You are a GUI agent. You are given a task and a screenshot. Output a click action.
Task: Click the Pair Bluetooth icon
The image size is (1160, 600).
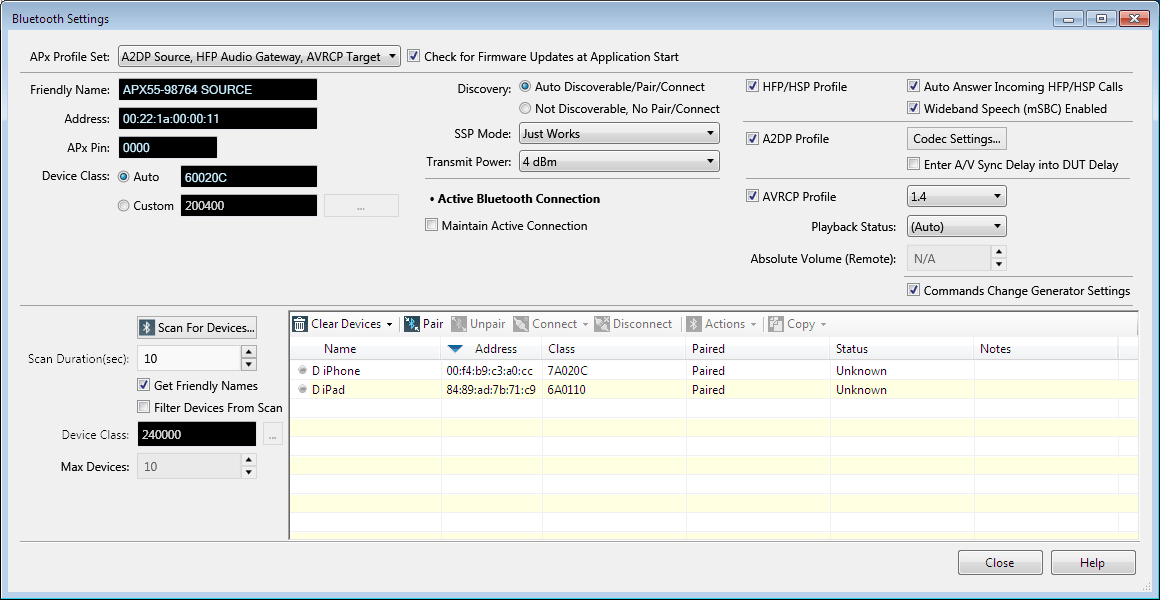click(411, 324)
